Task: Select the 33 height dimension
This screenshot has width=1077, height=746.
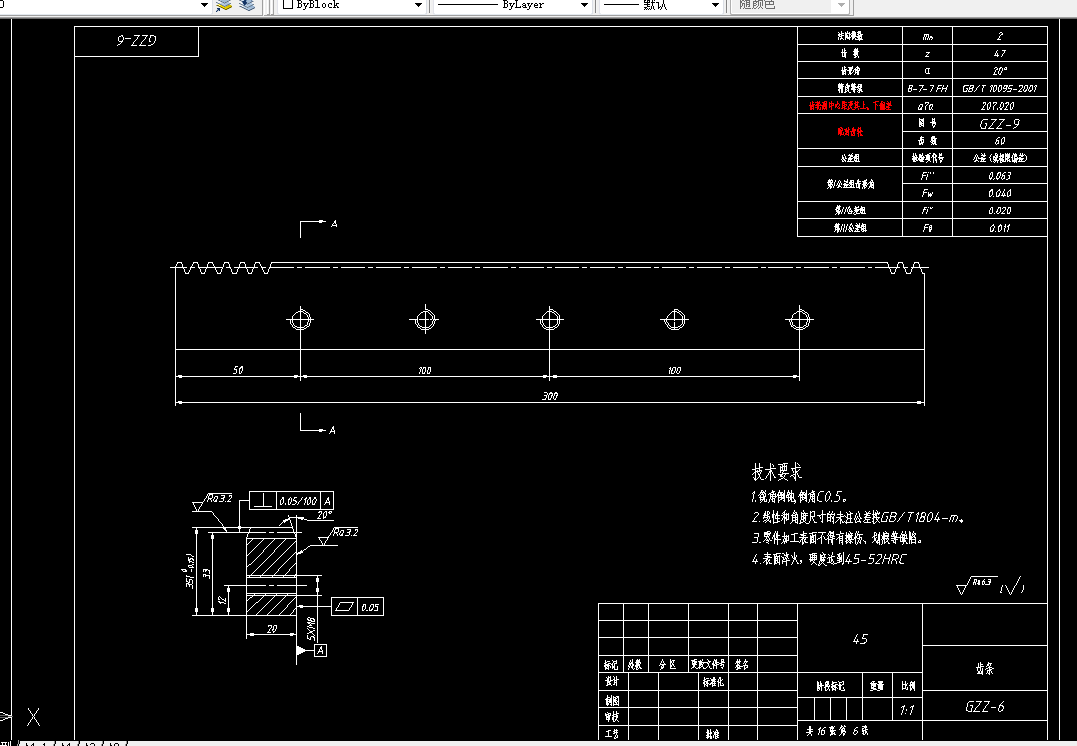Action: (207, 572)
